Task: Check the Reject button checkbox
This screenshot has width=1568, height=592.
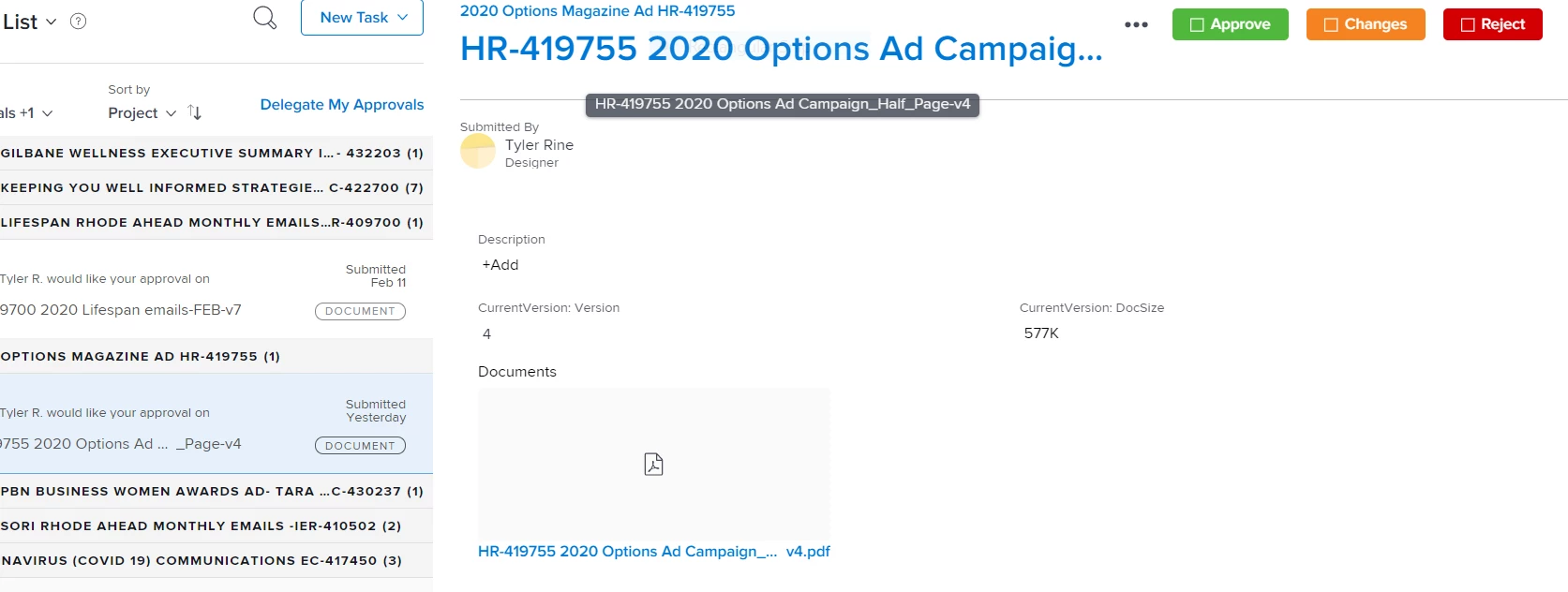Action: 1468,24
